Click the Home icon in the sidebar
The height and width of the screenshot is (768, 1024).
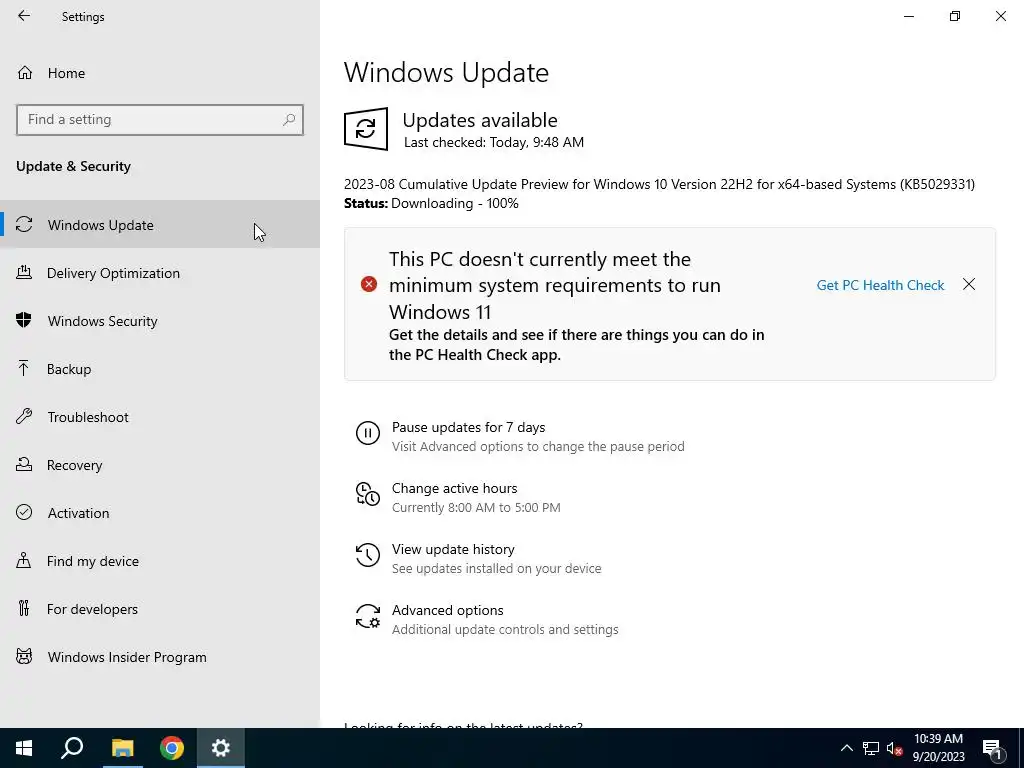pyautogui.click(x=25, y=72)
